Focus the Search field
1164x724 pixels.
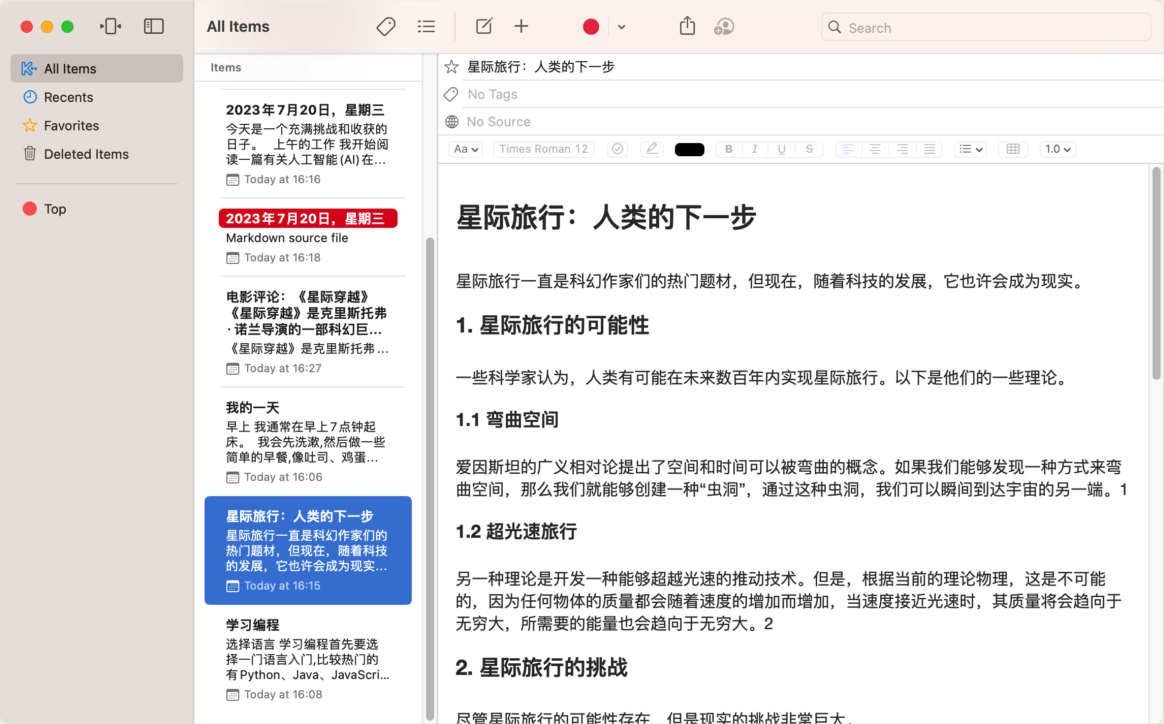[x=986, y=27]
